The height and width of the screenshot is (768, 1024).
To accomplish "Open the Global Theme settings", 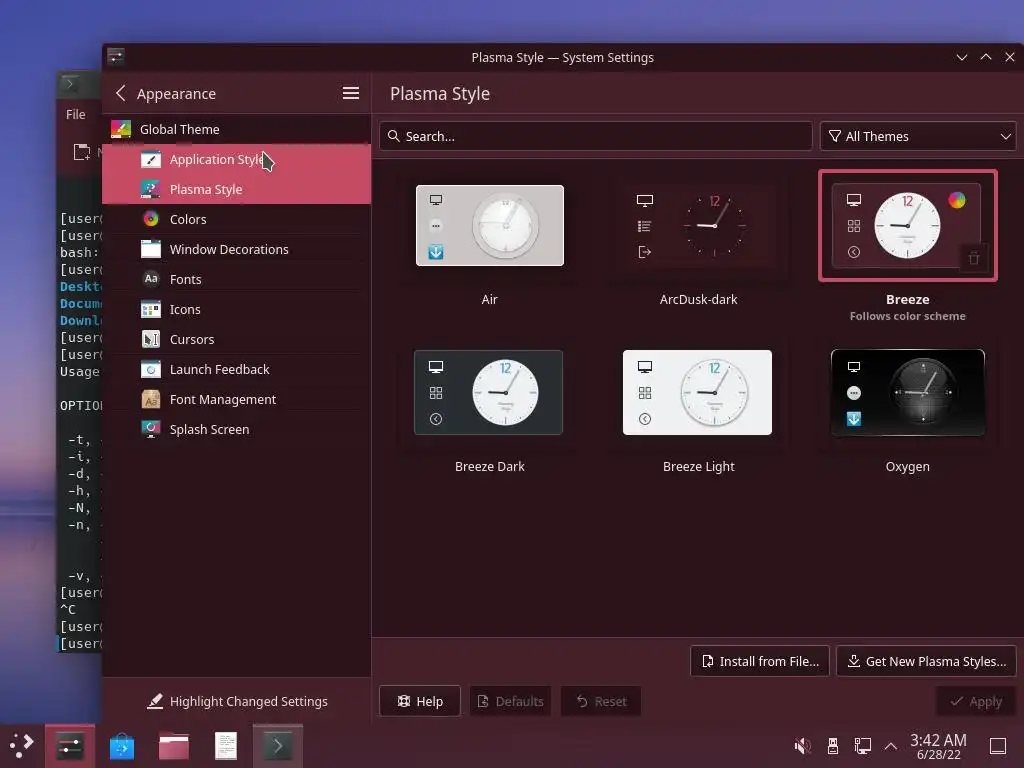I will pyautogui.click(x=236, y=129).
